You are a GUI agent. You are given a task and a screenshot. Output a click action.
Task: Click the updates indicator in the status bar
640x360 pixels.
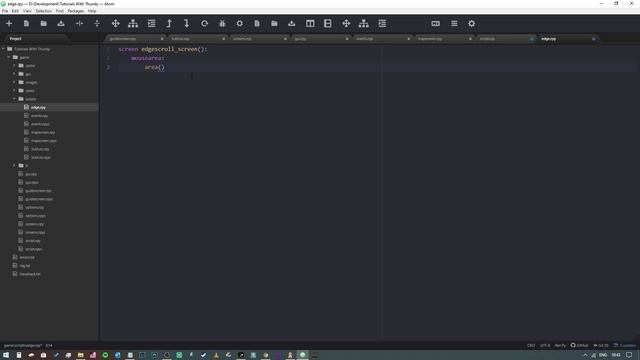click(x=625, y=345)
